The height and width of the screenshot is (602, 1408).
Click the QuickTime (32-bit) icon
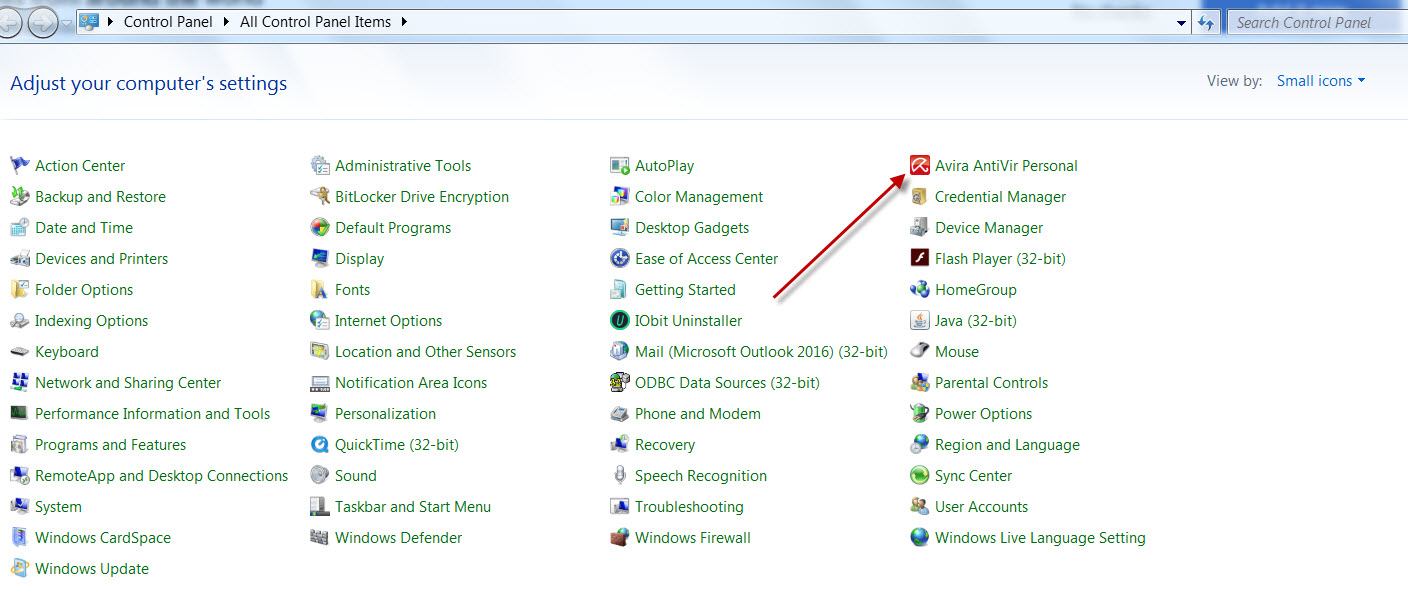[x=319, y=445]
